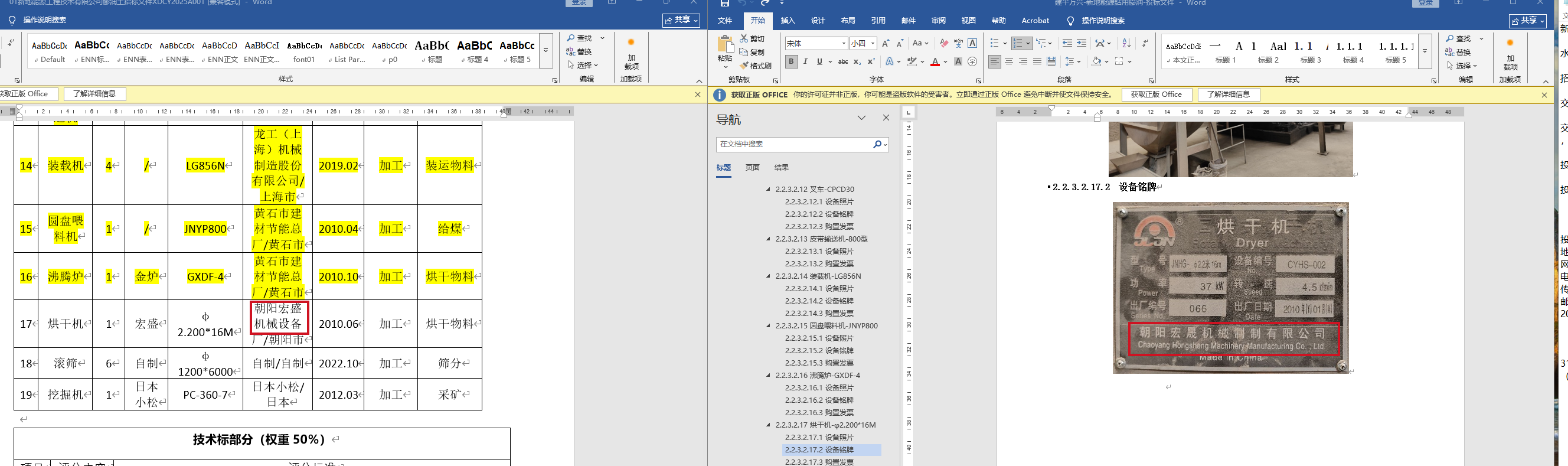The width and height of the screenshot is (1568, 466).
Task: Click the Character Border icon
Action: (x=973, y=43)
